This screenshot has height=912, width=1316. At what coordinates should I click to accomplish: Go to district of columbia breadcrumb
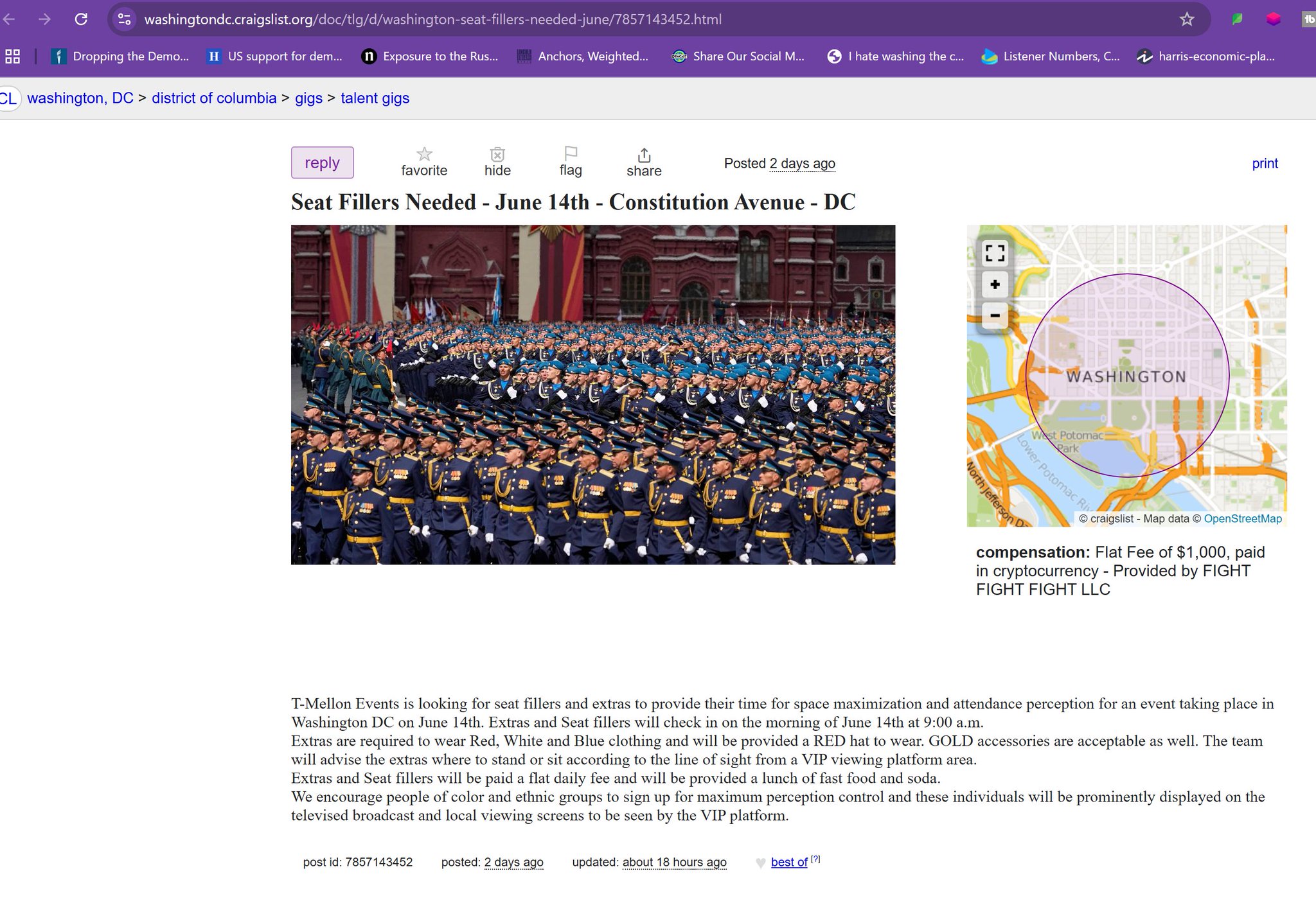point(214,98)
